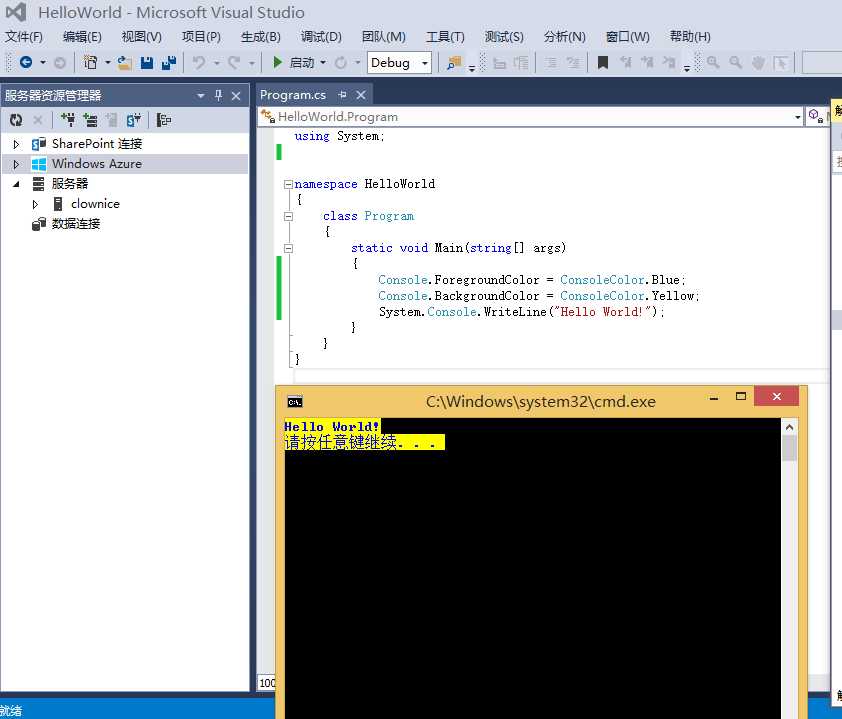
Task: Click the zoom in magnifier toolbar icon
Action: pyautogui.click(x=713, y=63)
